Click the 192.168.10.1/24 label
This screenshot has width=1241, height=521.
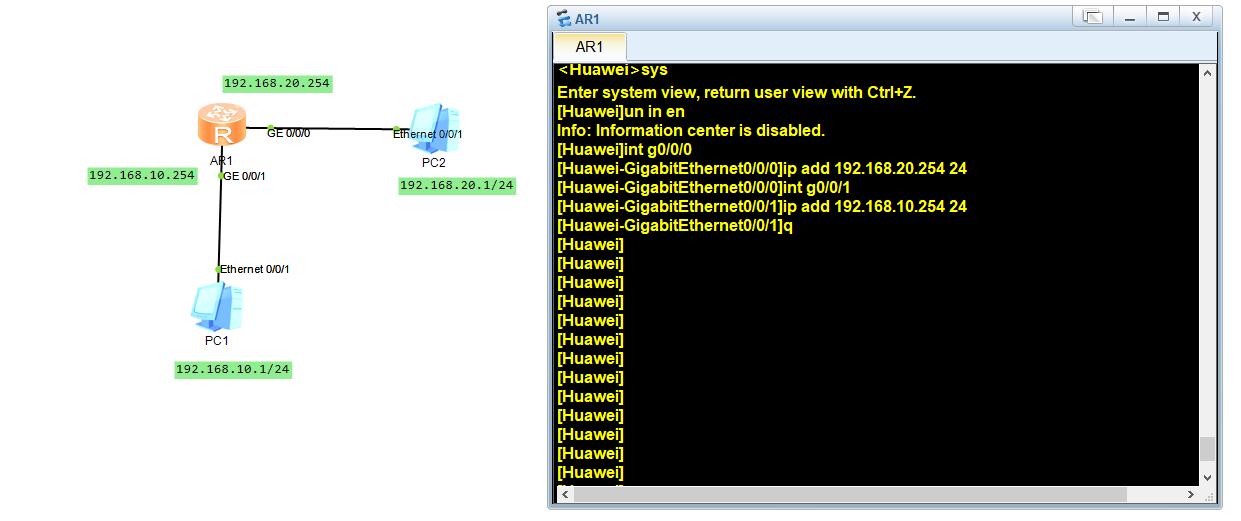pos(233,369)
